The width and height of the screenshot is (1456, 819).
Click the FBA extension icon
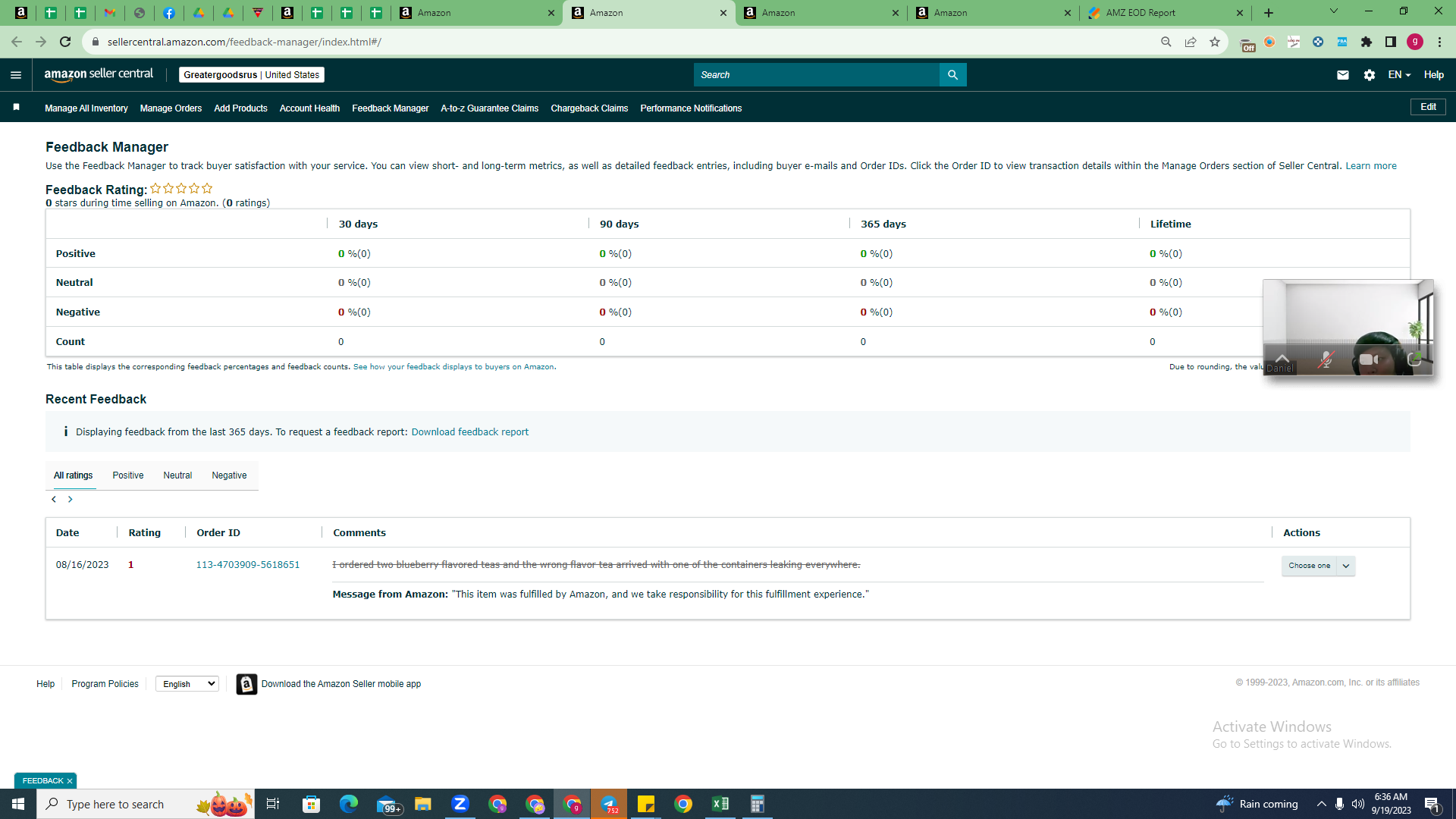pyautogui.click(x=1342, y=42)
